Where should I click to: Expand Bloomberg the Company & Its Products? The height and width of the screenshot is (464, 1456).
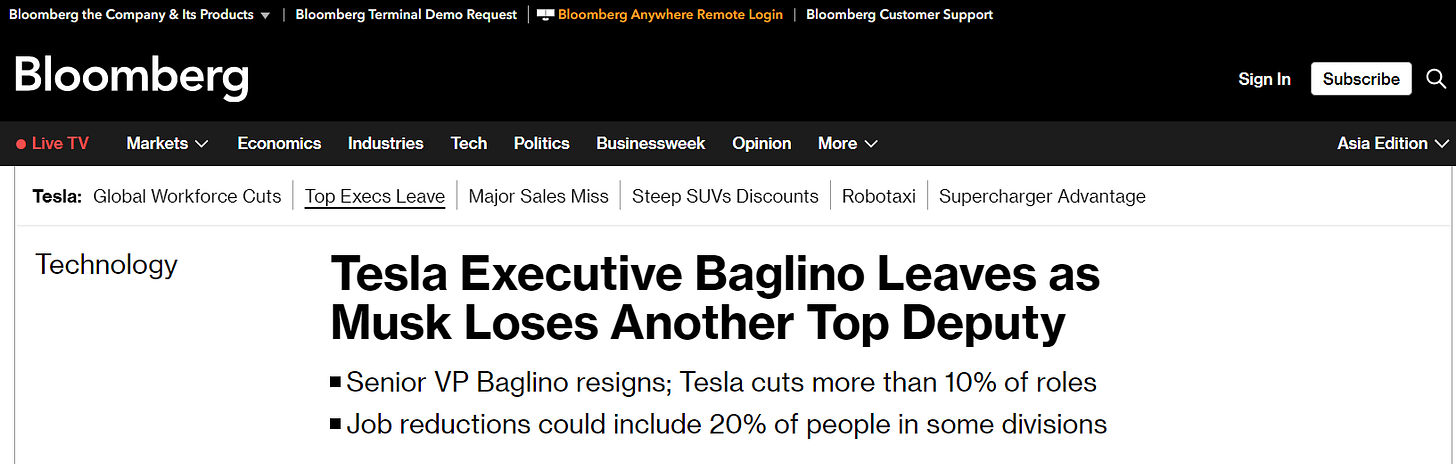(139, 15)
